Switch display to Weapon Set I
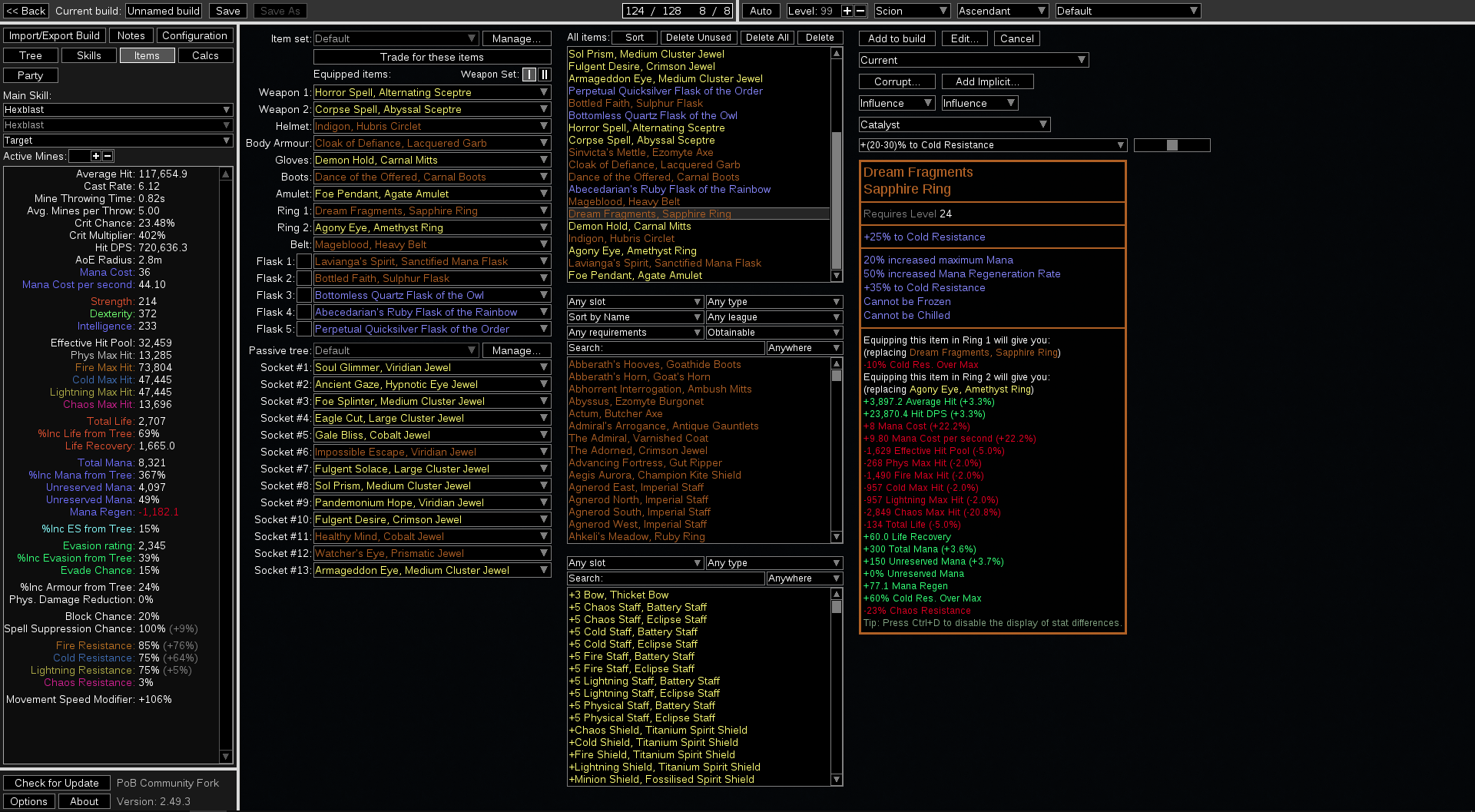Viewport: 1475px width, 812px height. 529,75
